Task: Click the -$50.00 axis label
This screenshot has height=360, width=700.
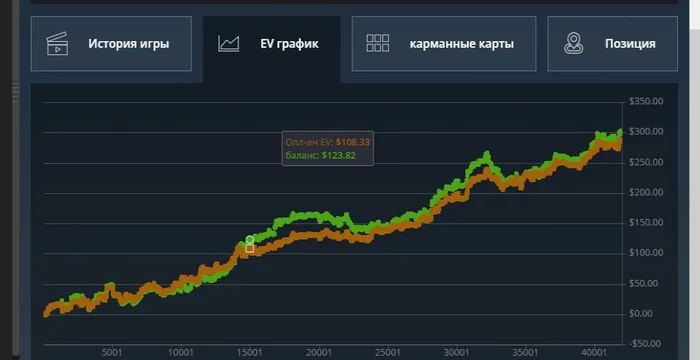Action: click(644, 344)
